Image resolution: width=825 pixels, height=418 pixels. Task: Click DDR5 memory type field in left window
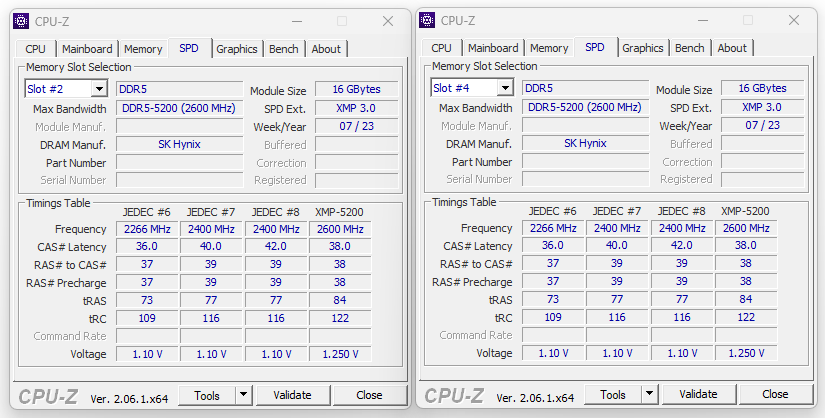pos(179,89)
